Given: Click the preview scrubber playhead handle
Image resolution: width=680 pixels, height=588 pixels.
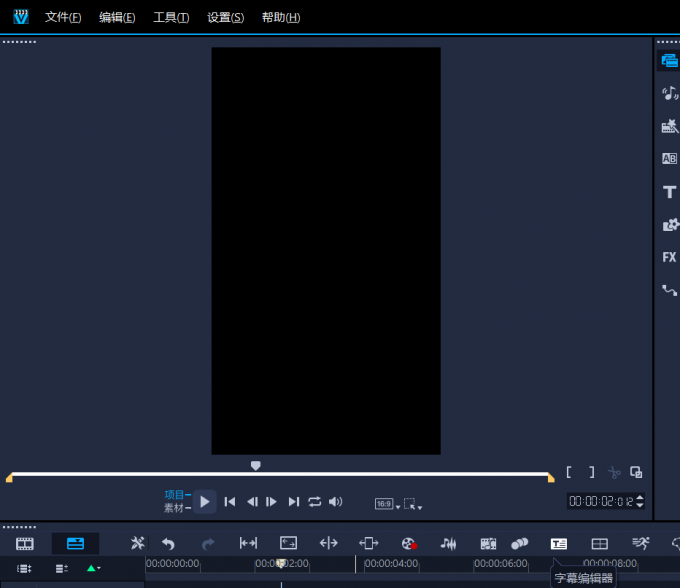Looking at the screenshot, I should click(256, 466).
